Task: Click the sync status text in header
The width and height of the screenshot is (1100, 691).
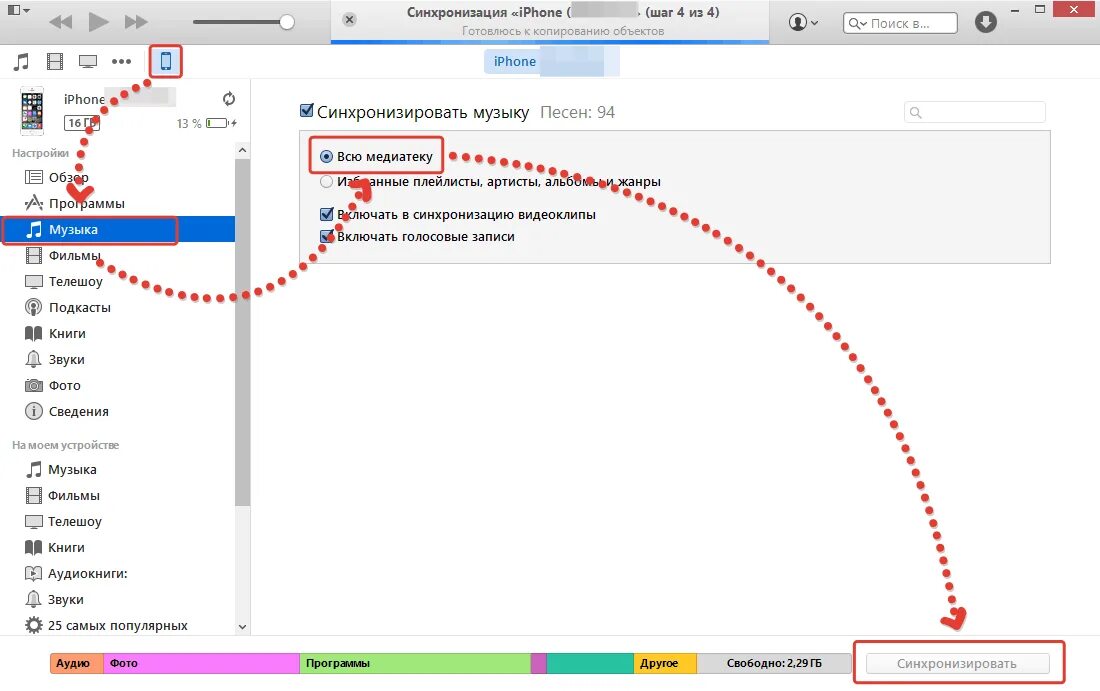Action: [563, 31]
